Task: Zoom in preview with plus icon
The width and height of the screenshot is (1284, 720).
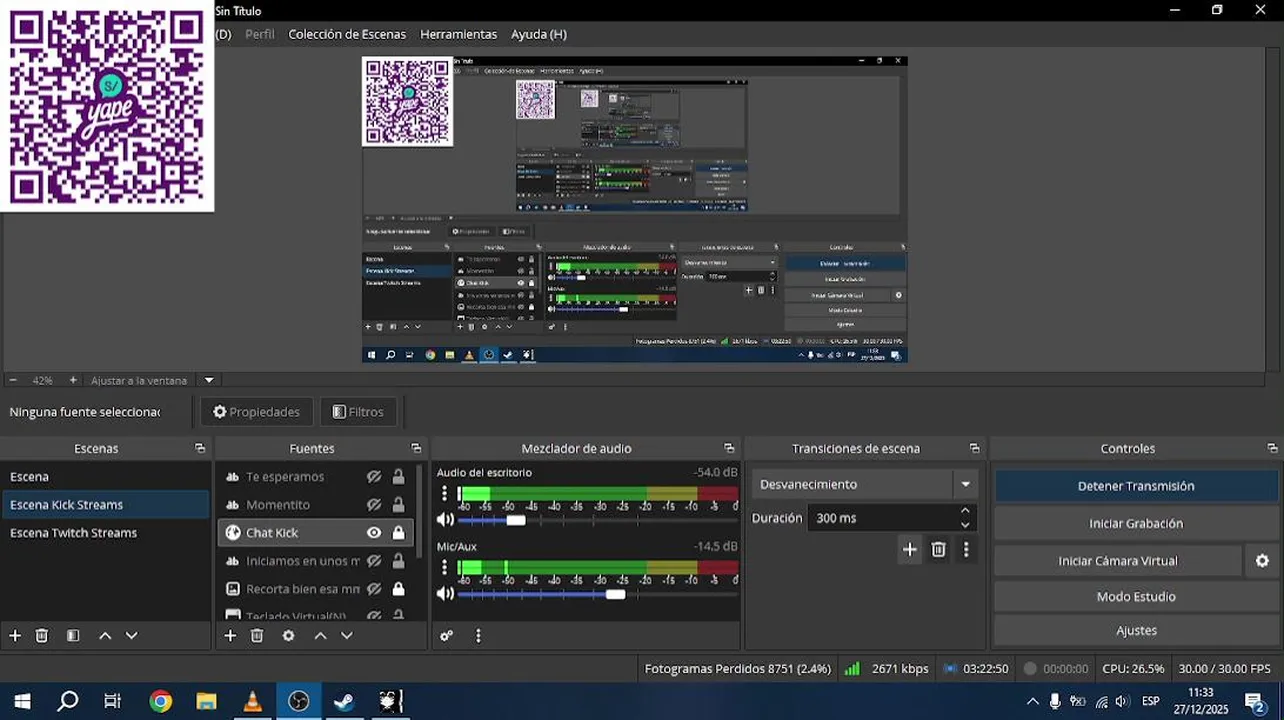Action: click(73, 380)
